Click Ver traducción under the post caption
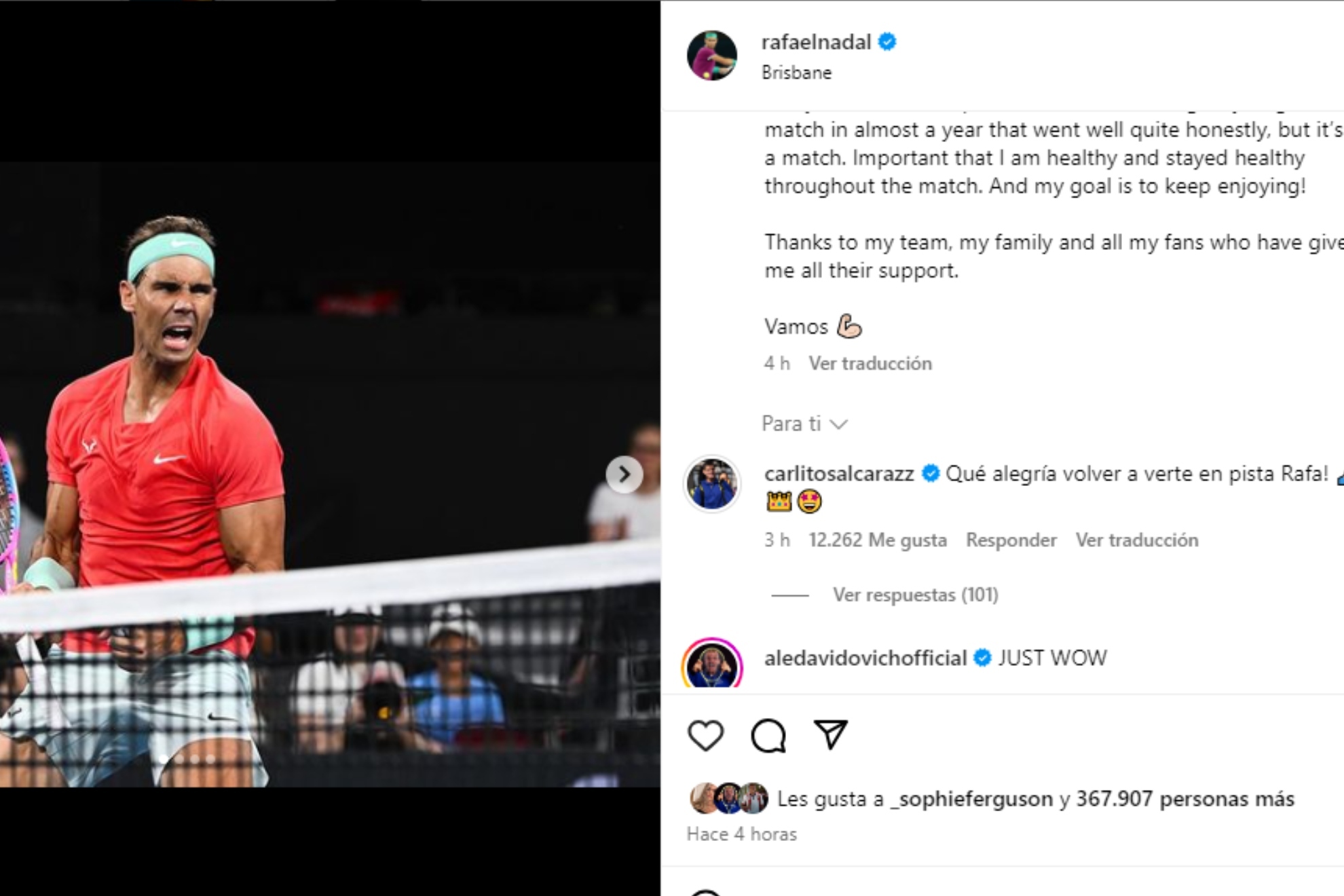This screenshot has height=896, width=1344. tap(870, 364)
